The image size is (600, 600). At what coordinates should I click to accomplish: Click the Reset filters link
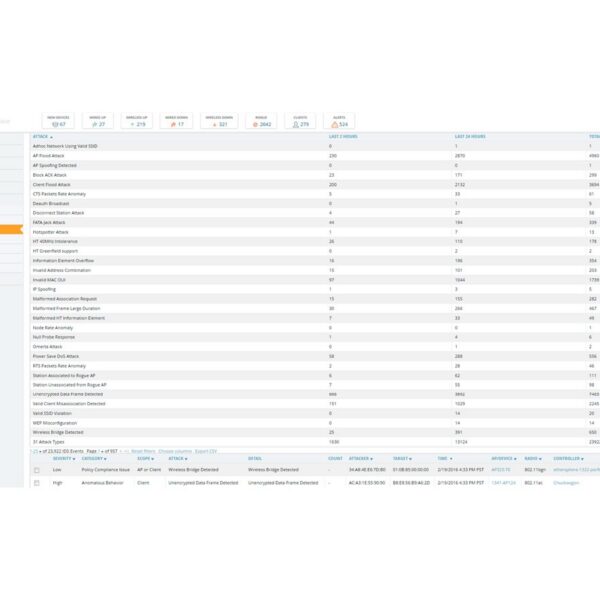(143, 451)
